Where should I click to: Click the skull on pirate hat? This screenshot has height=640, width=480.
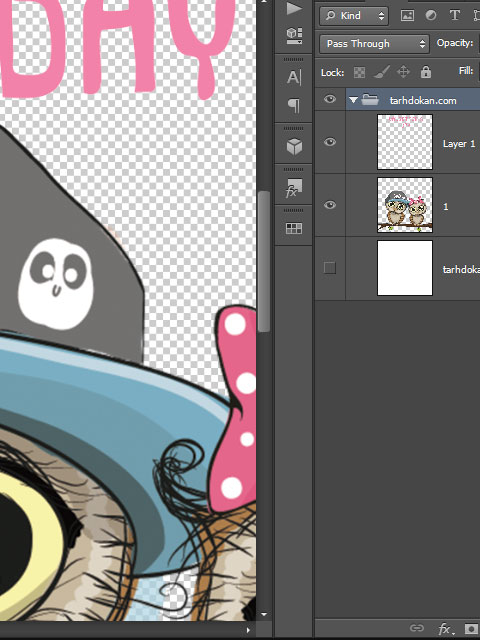(x=56, y=283)
